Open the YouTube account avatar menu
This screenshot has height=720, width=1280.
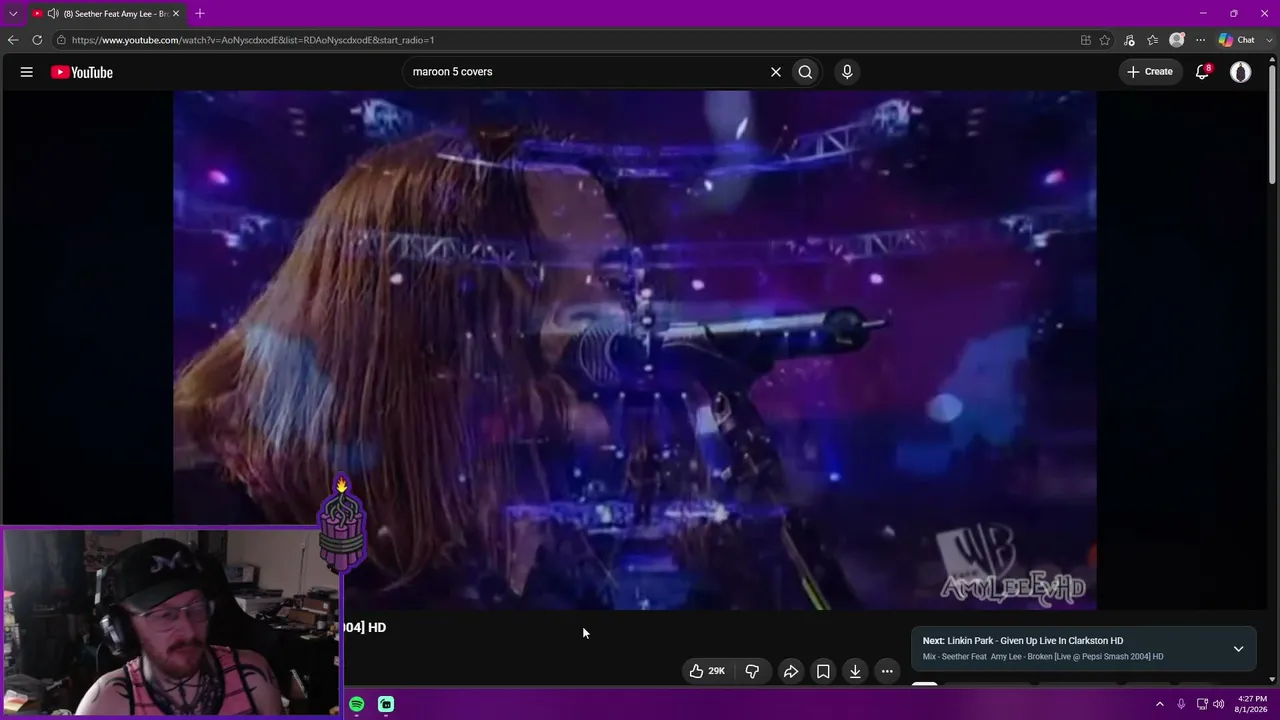tap(1240, 72)
